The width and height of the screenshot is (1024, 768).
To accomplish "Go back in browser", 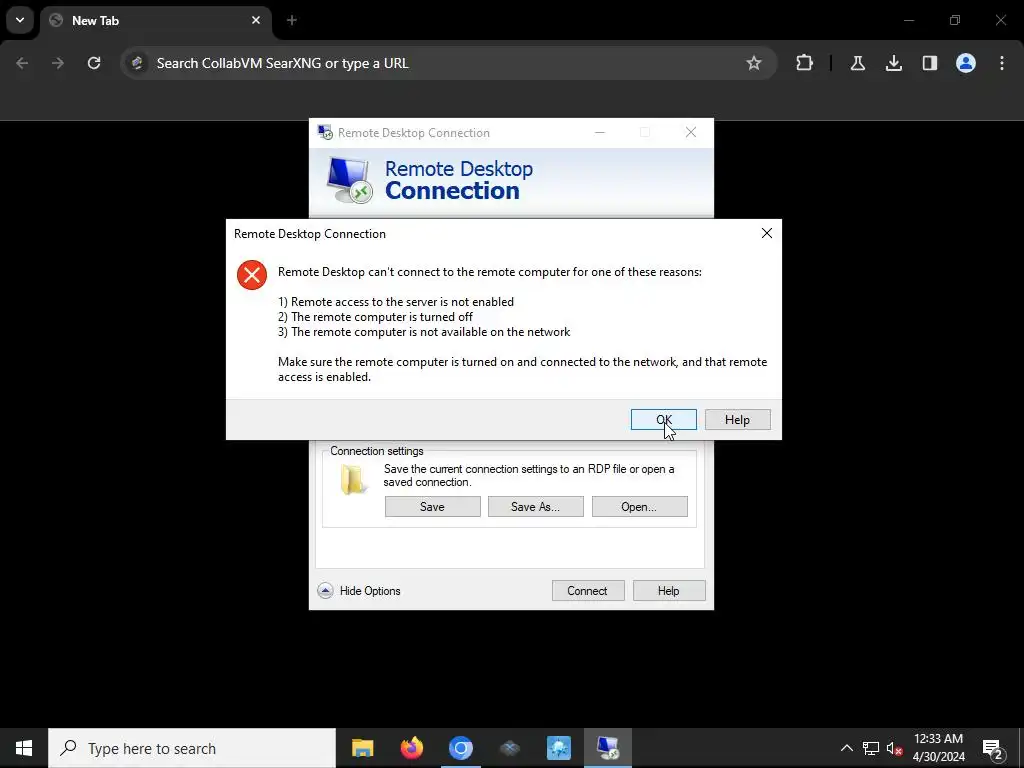I will tap(22, 63).
